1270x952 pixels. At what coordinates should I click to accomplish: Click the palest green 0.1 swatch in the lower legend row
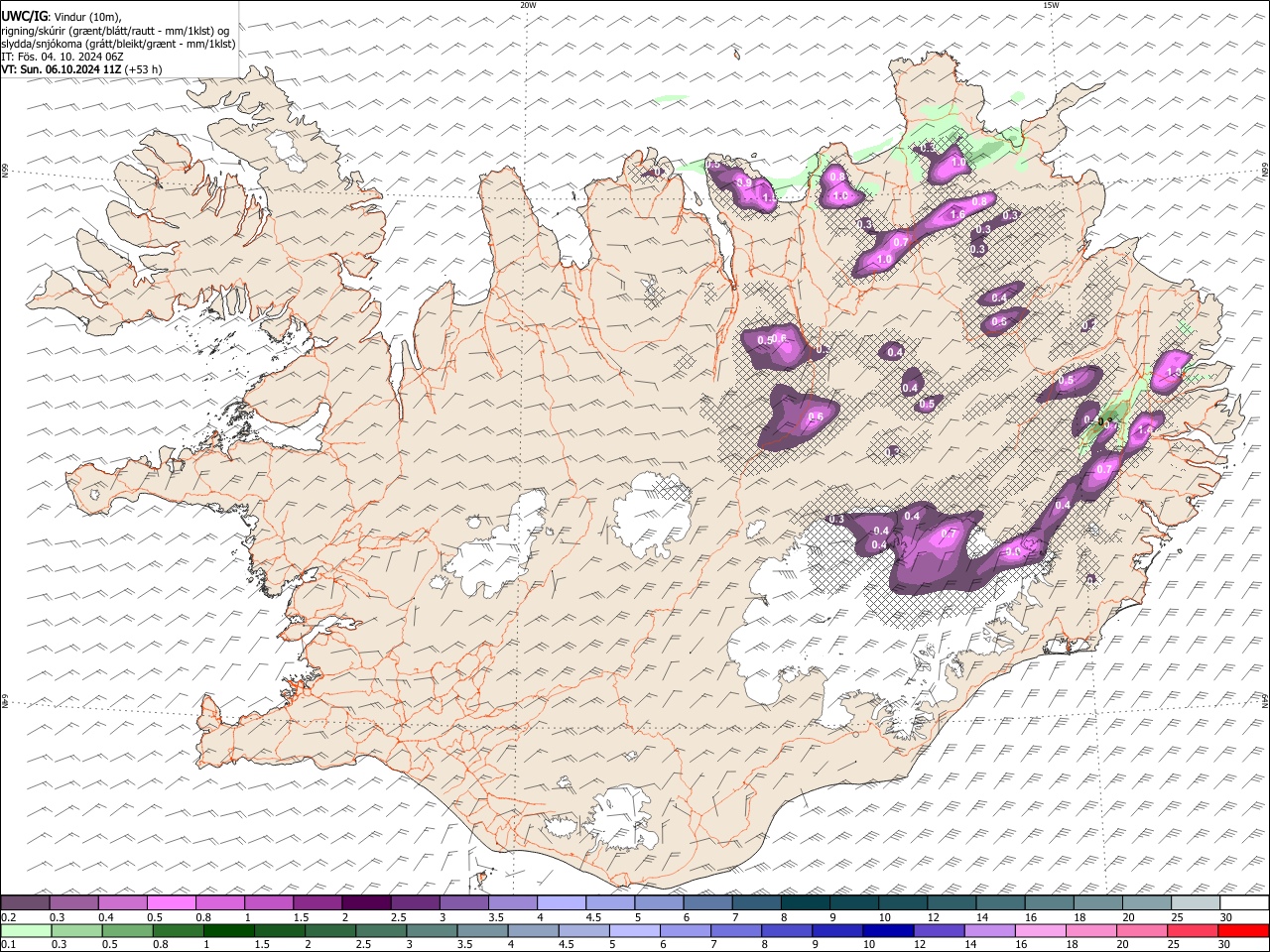[x=26, y=931]
